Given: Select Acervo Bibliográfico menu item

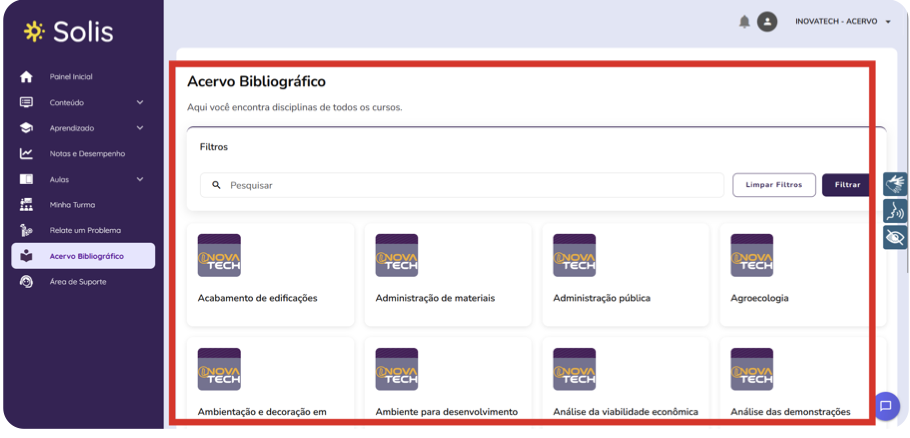Looking at the screenshot, I should pyautogui.click(x=83, y=256).
